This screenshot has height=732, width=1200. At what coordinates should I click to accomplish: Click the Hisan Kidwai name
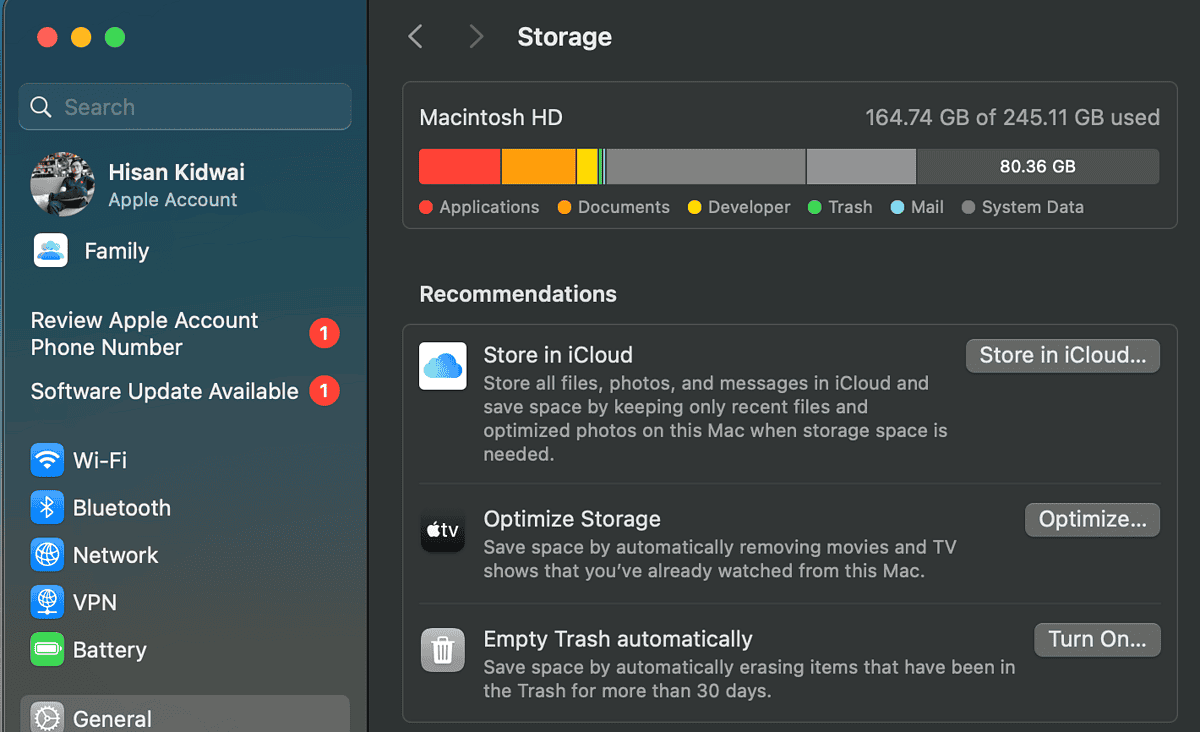(176, 172)
